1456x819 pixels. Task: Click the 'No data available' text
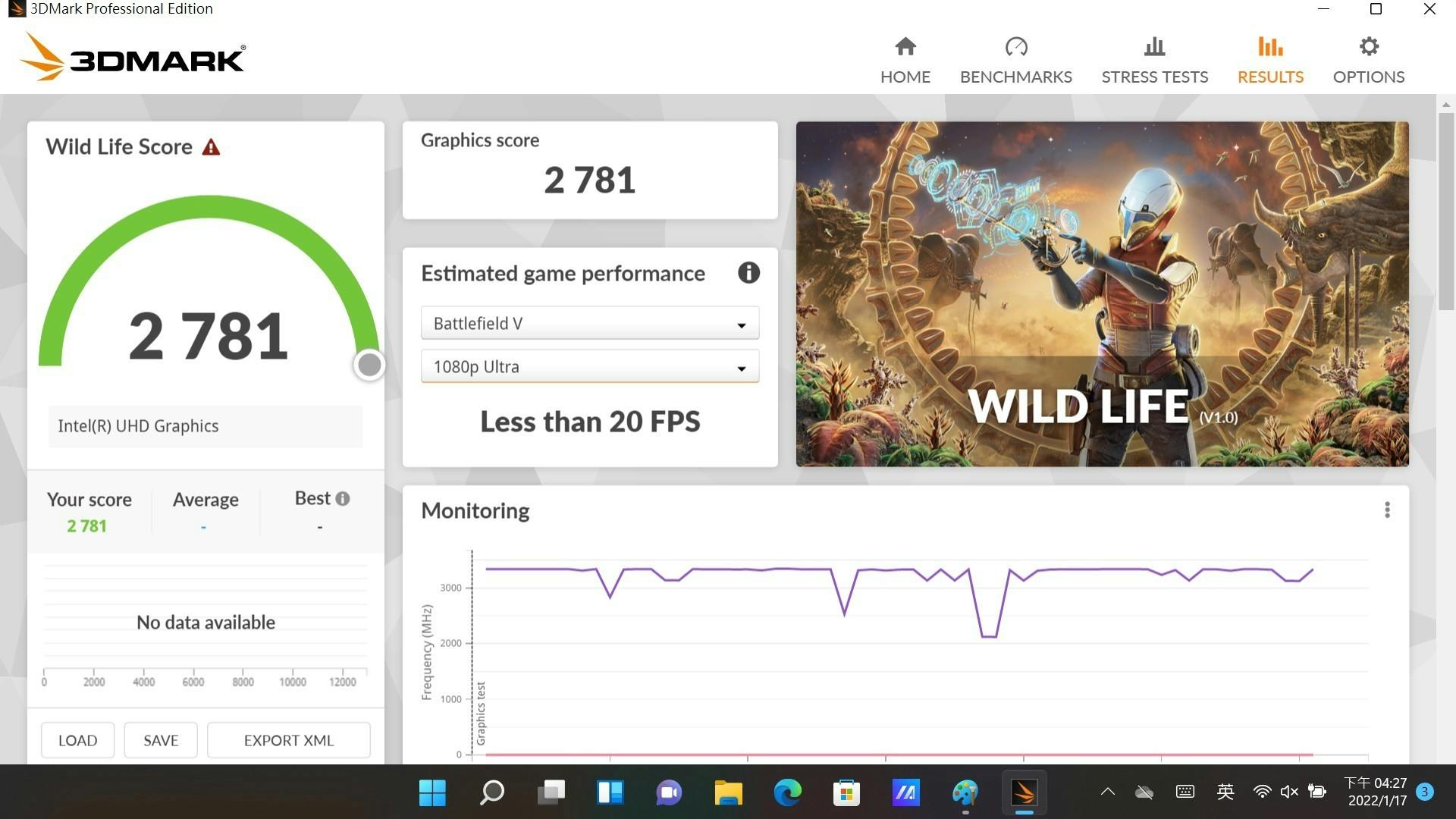tap(206, 623)
